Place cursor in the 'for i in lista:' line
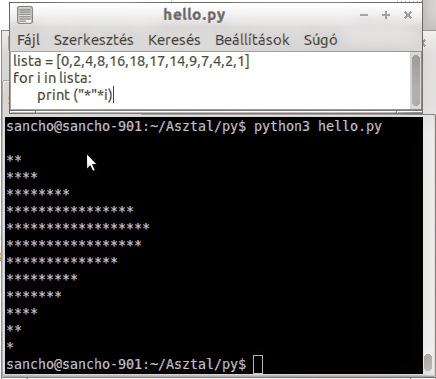436x379 pixels. tap(52, 78)
